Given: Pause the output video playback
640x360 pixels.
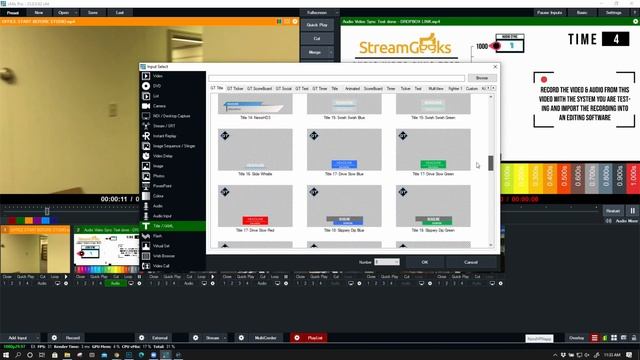Looking at the screenshot, I should pyautogui.click(x=633, y=211).
